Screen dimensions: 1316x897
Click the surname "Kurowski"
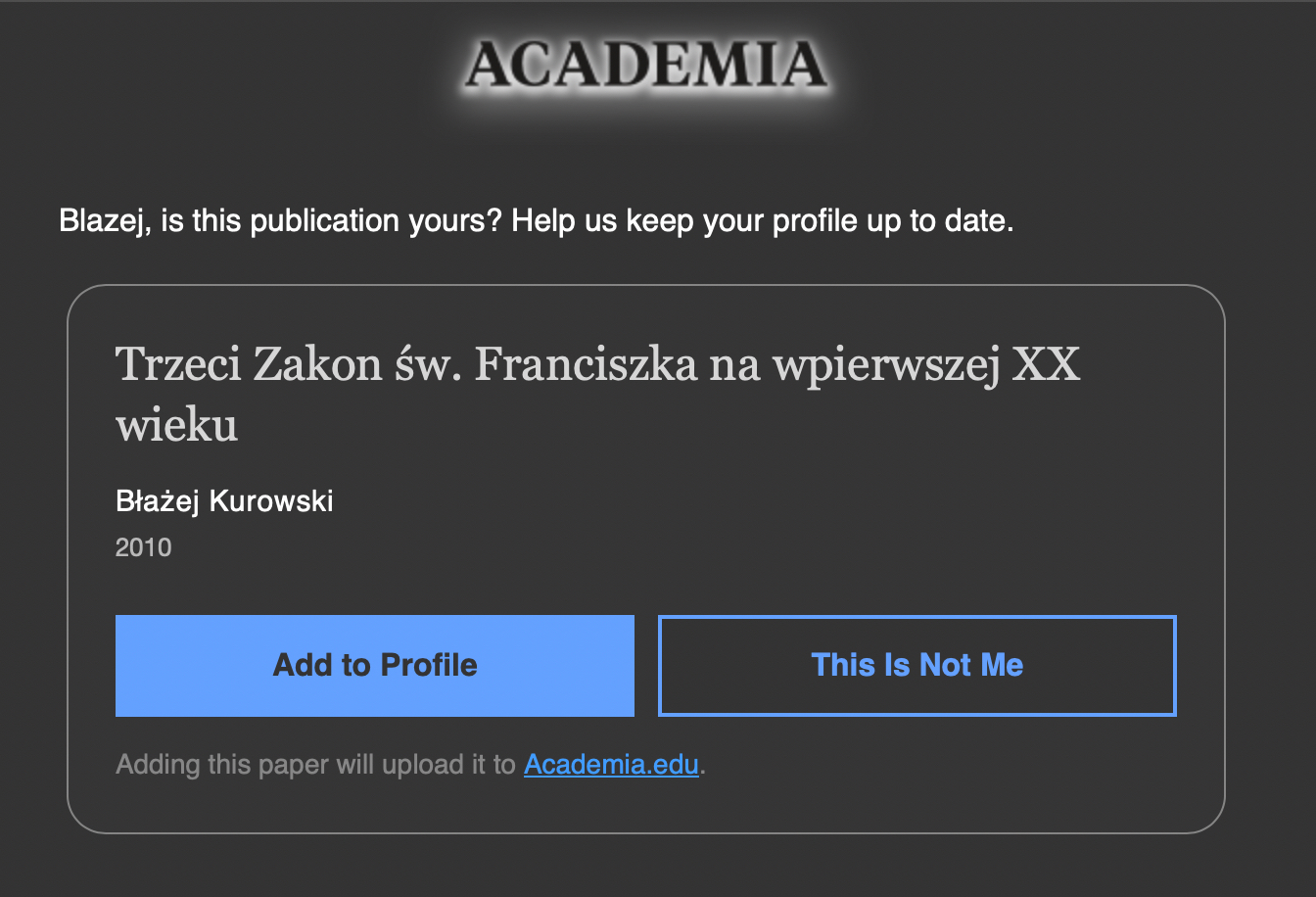click(x=271, y=501)
